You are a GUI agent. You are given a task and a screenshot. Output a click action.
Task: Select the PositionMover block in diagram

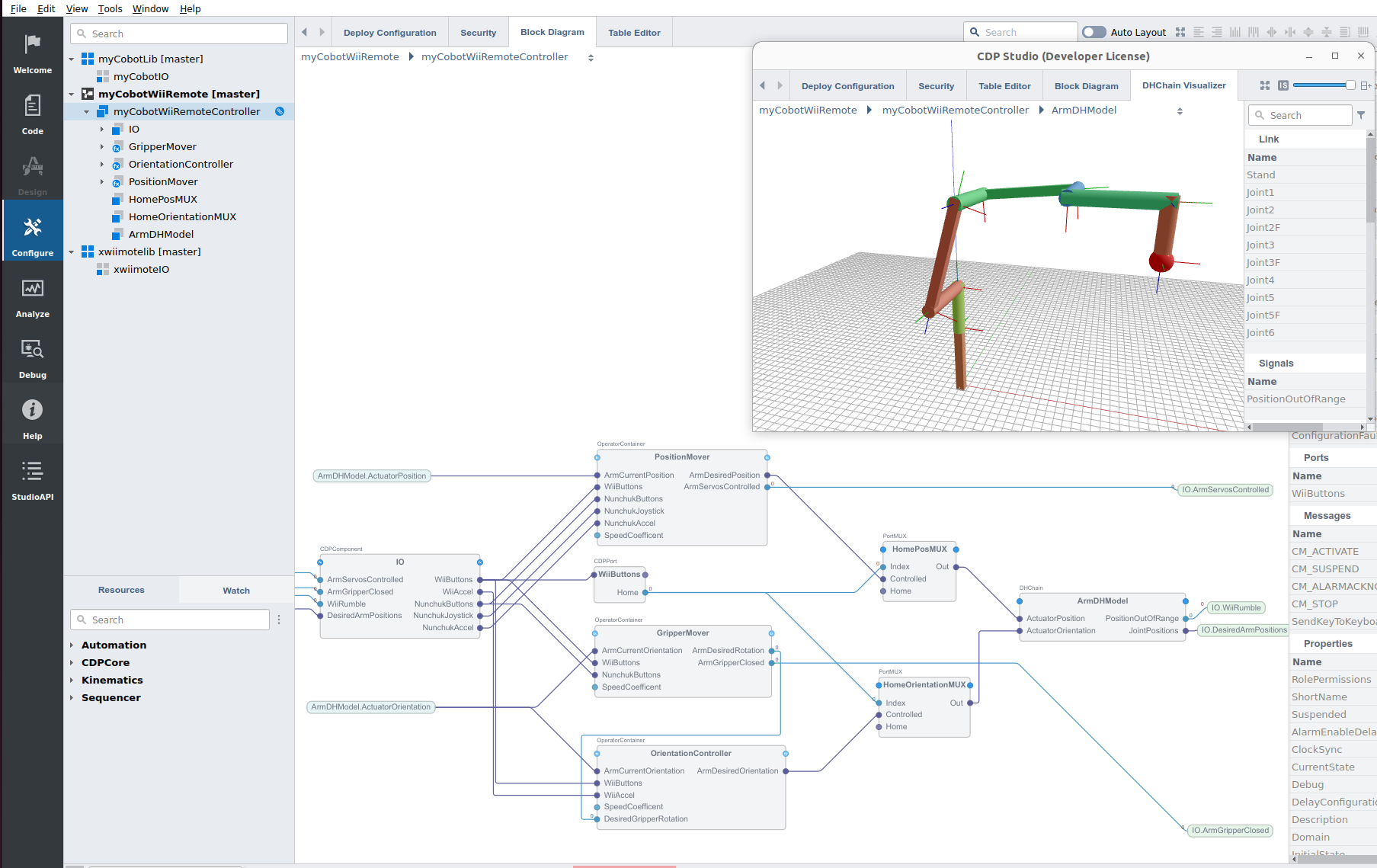click(682, 497)
